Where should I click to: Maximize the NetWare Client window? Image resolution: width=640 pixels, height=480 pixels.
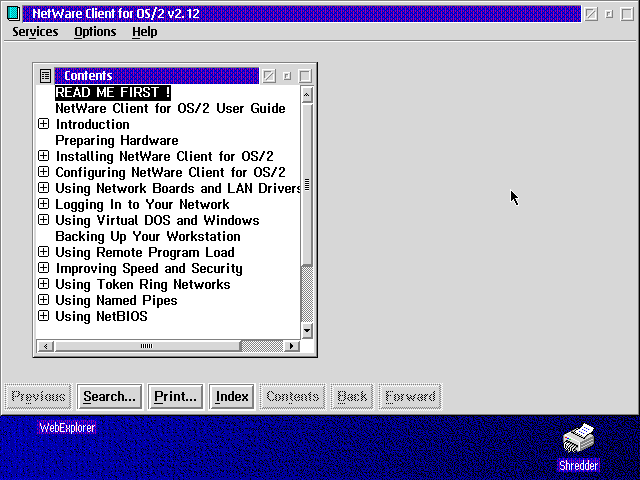click(x=627, y=14)
